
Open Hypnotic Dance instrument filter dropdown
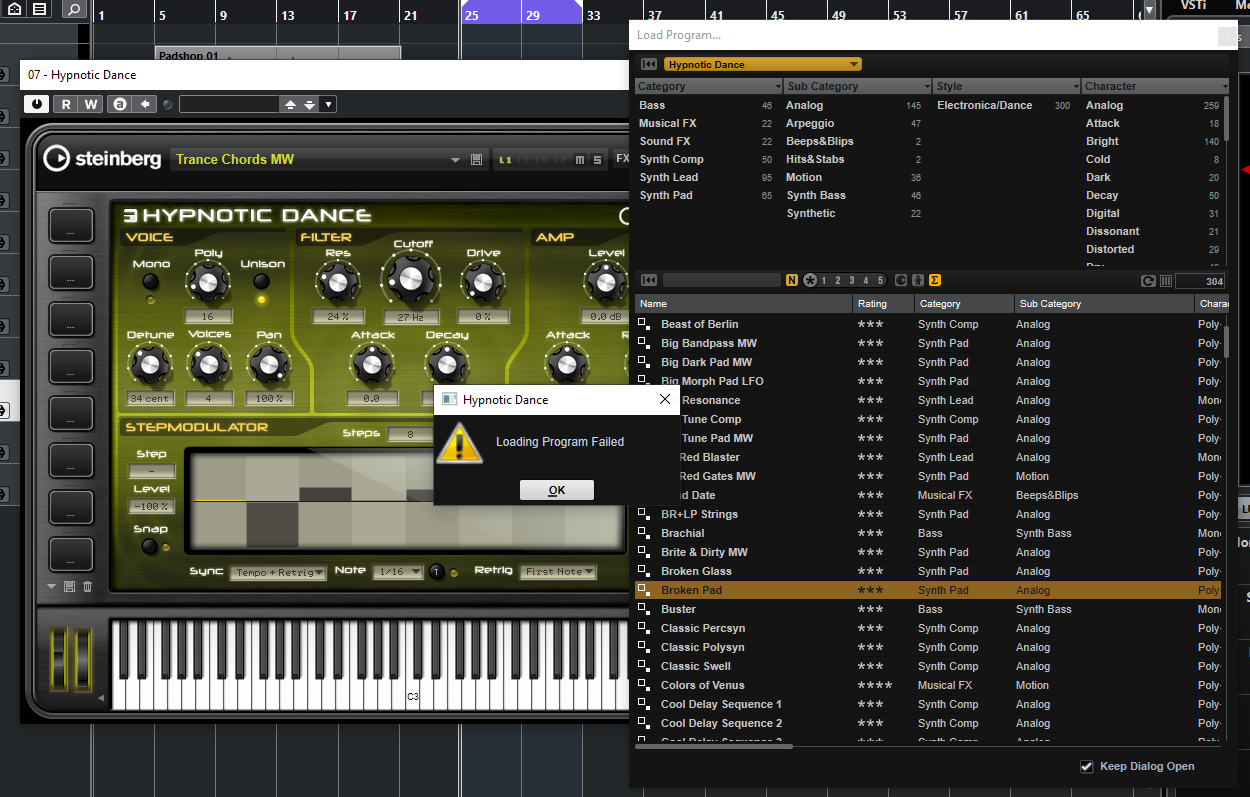[762, 64]
